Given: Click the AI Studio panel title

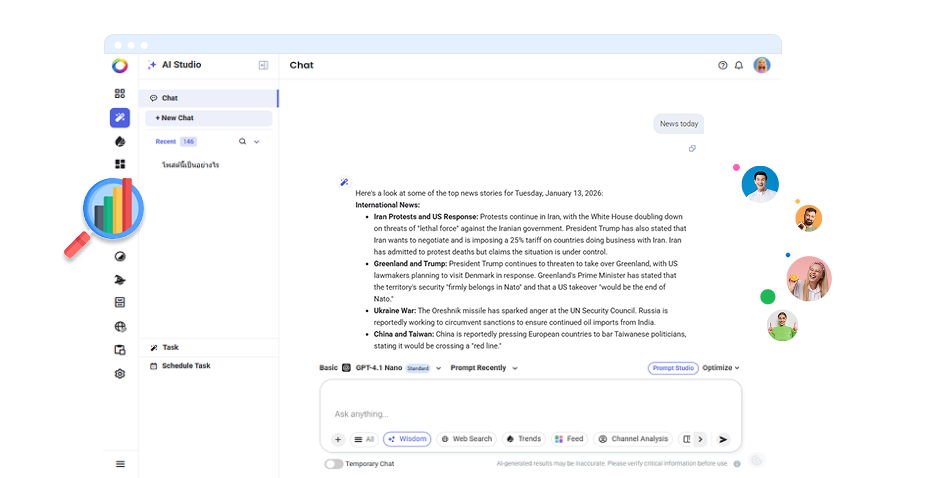Looking at the screenshot, I should (181, 65).
